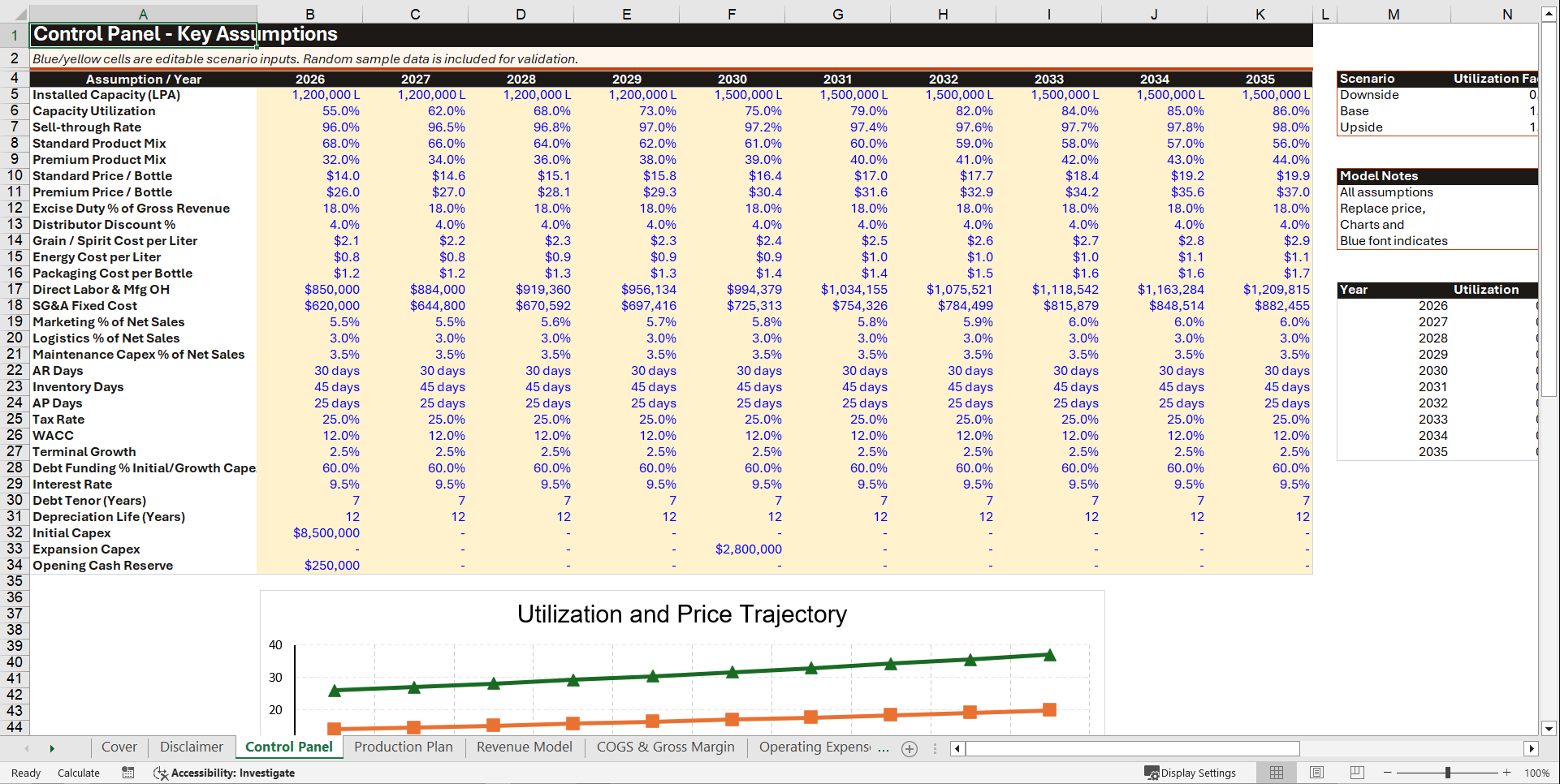Screen dimensions: 1560x784
Task: Select Opening Cash Reserve $250,000 cell
Action: pyautogui.click(x=309, y=566)
